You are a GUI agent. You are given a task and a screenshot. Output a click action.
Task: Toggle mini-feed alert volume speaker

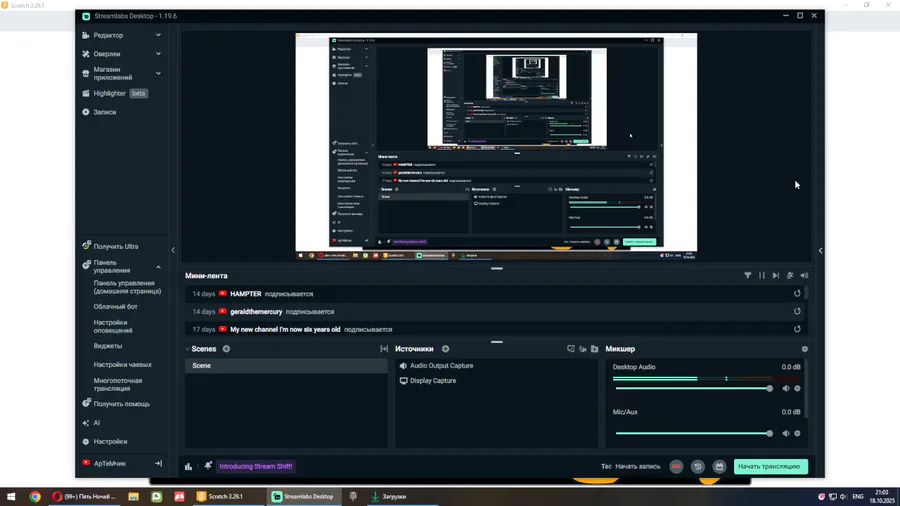click(804, 275)
